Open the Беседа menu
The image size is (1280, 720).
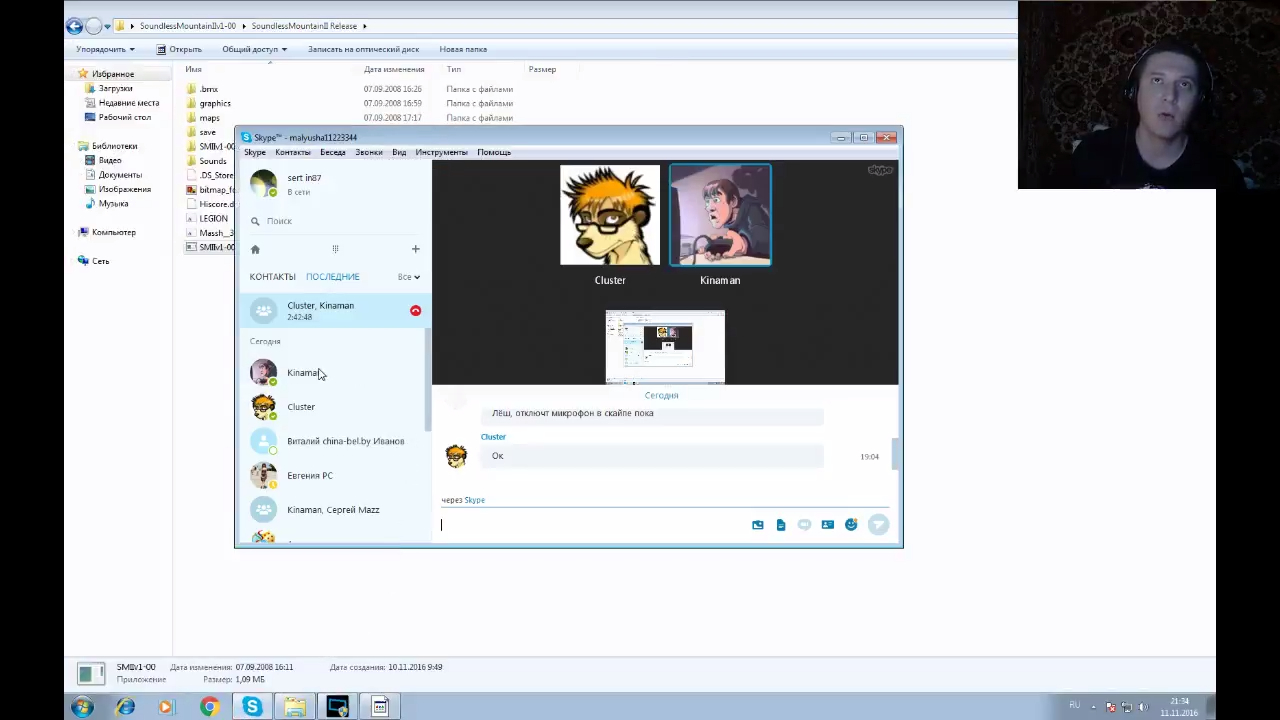(333, 152)
